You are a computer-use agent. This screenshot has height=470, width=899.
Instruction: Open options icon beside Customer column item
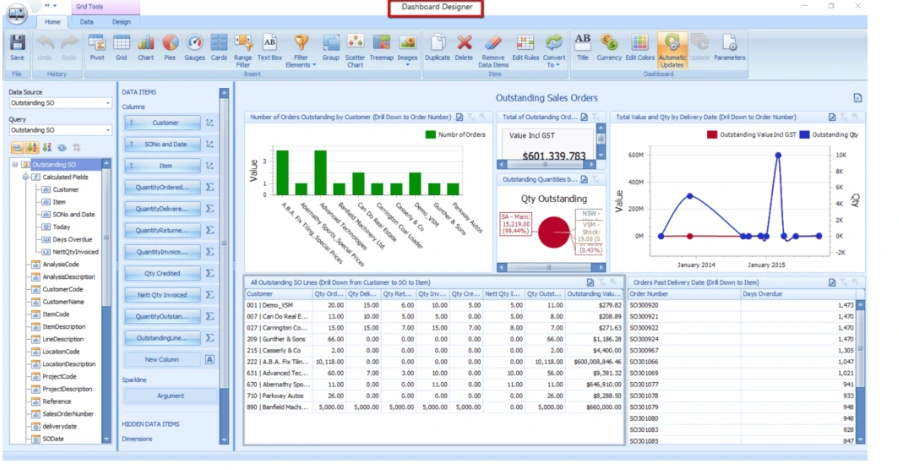[210, 123]
